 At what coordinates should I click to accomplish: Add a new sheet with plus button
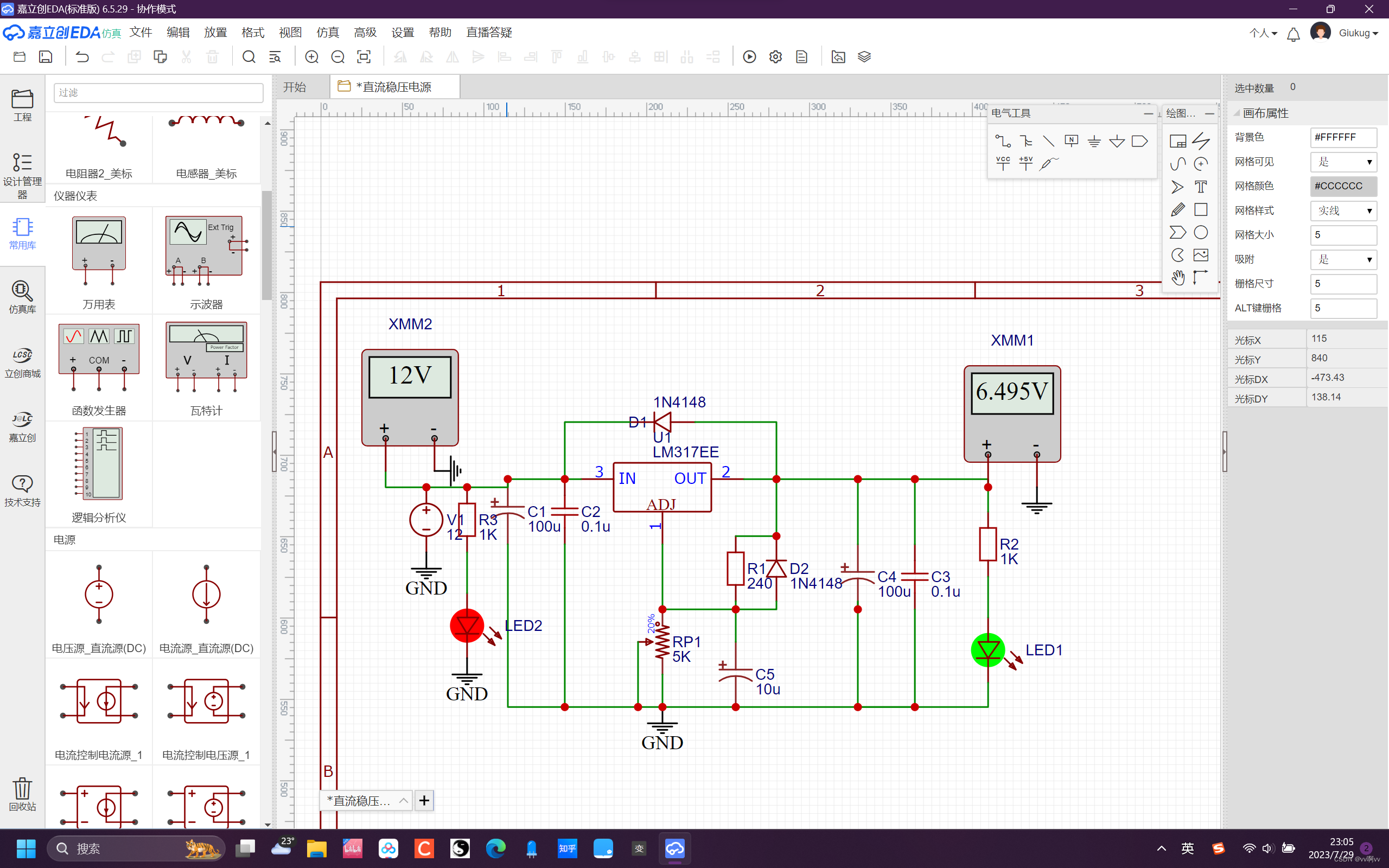point(424,800)
